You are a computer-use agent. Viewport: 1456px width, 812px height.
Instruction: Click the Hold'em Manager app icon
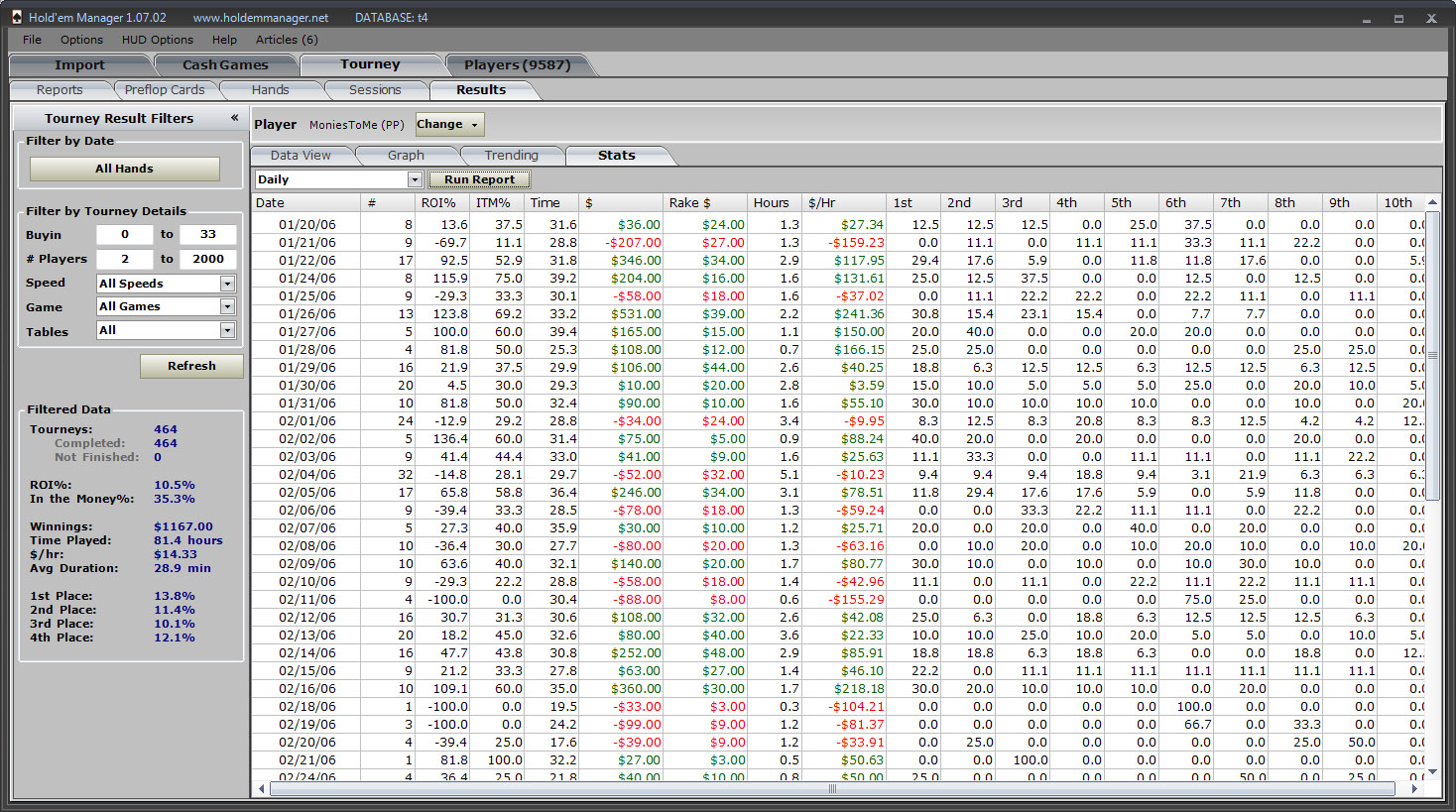[16, 17]
